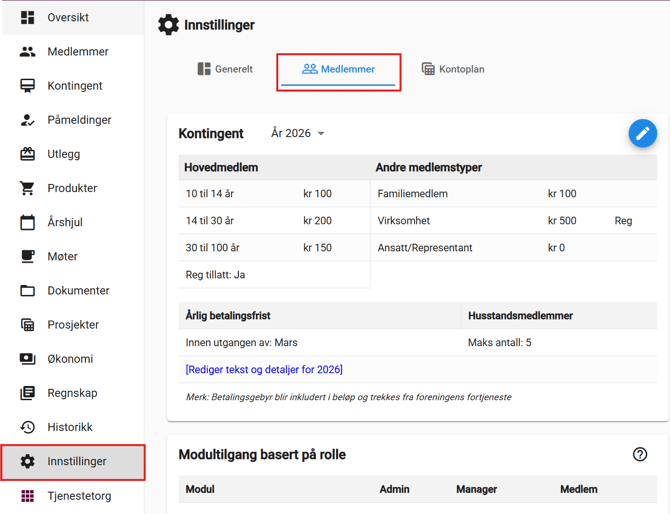Open Årshjul calendar icon
Screen dimensions: 670x514
point(27,222)
